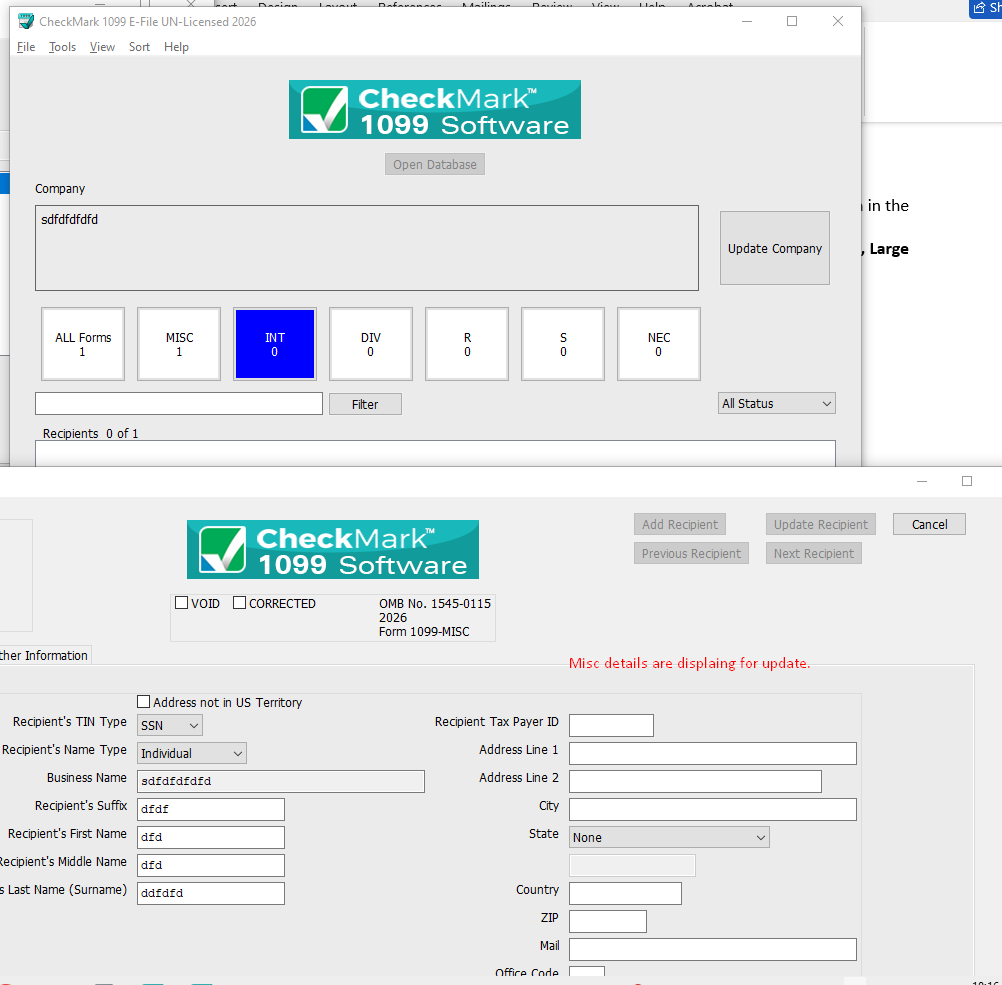Image resolution: width=1002 pixels, height=985 pixels.
Task: Click the Recipient's First Name field
Action: coord(211,837)
